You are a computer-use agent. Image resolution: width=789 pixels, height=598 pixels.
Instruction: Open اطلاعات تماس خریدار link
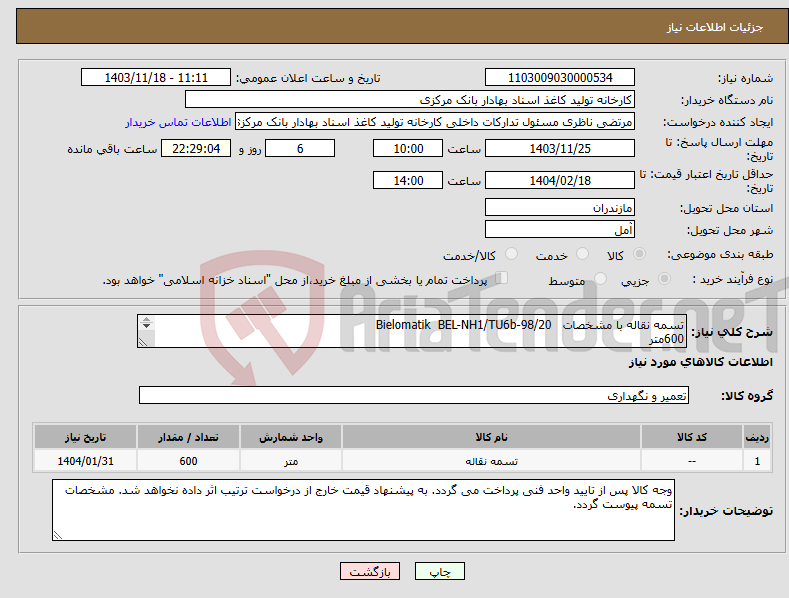[x=178, y=122]
